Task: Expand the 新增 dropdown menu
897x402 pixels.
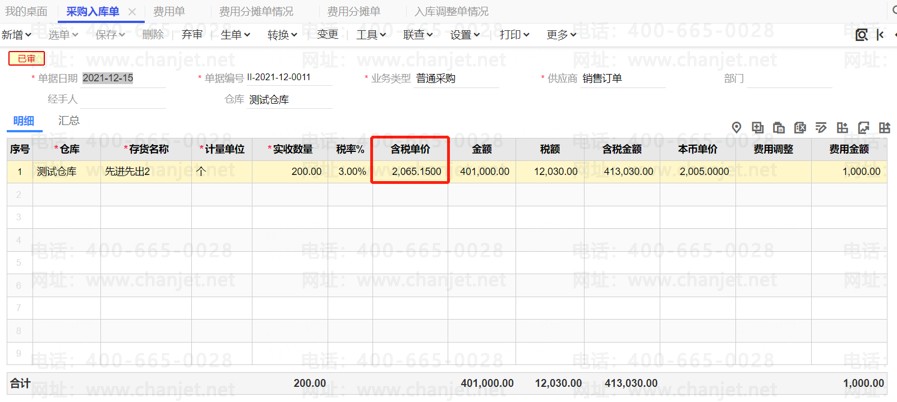Action: pos(17,35)
